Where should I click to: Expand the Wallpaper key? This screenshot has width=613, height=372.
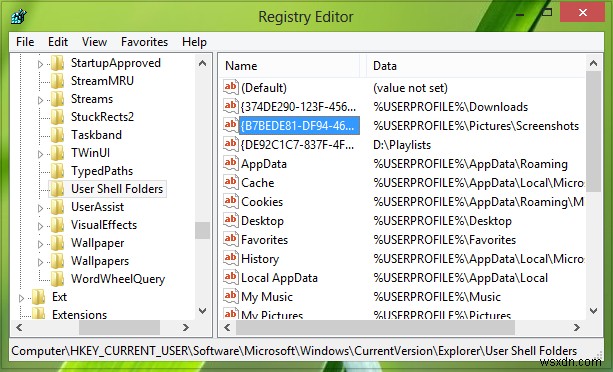click(40, 244)
